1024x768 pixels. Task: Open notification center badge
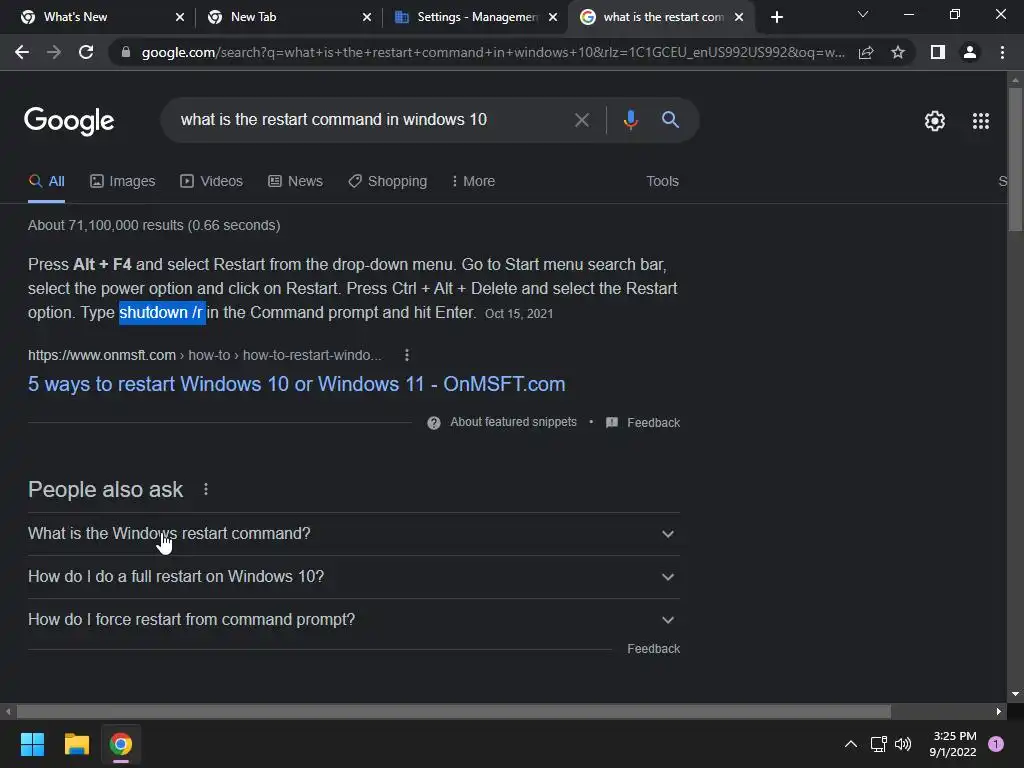tap(996, 744)
